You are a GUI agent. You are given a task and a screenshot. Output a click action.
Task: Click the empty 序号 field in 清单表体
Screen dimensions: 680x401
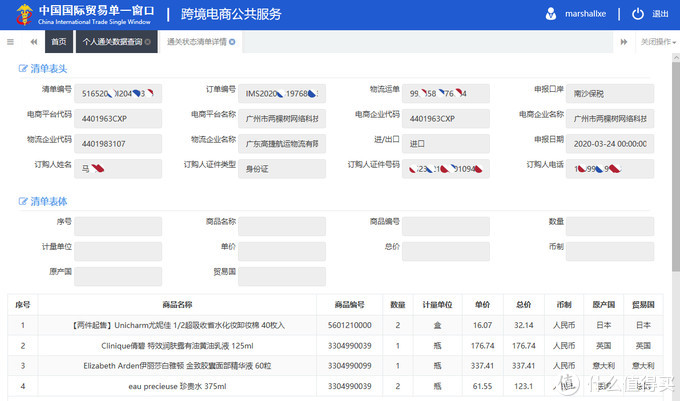click(118, 226)
